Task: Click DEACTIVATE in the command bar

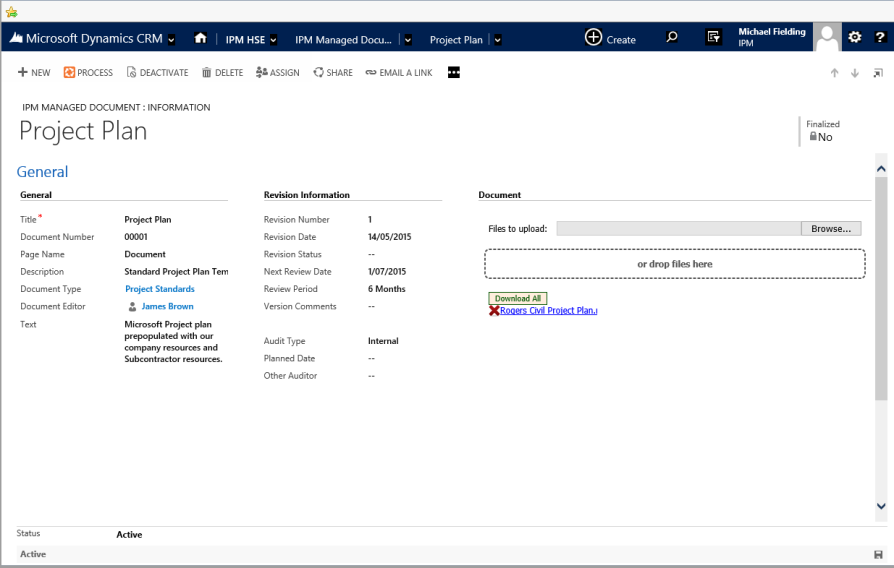Action: [157, 73]
